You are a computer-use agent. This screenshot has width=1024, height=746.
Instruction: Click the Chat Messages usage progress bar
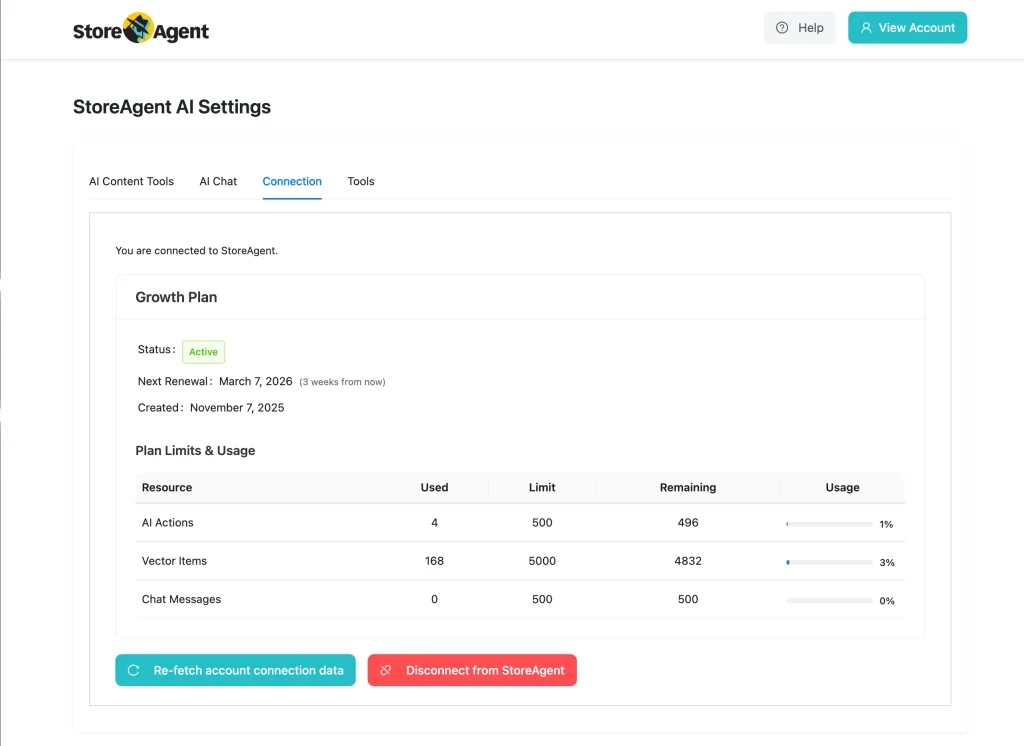point(830,599)
